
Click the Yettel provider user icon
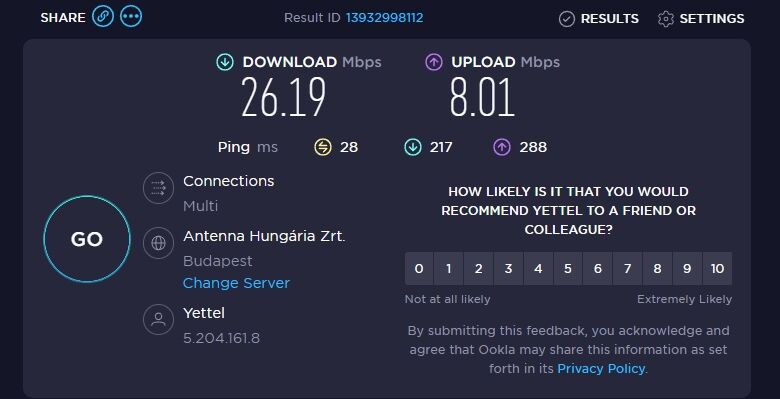[x=158, y=319]
